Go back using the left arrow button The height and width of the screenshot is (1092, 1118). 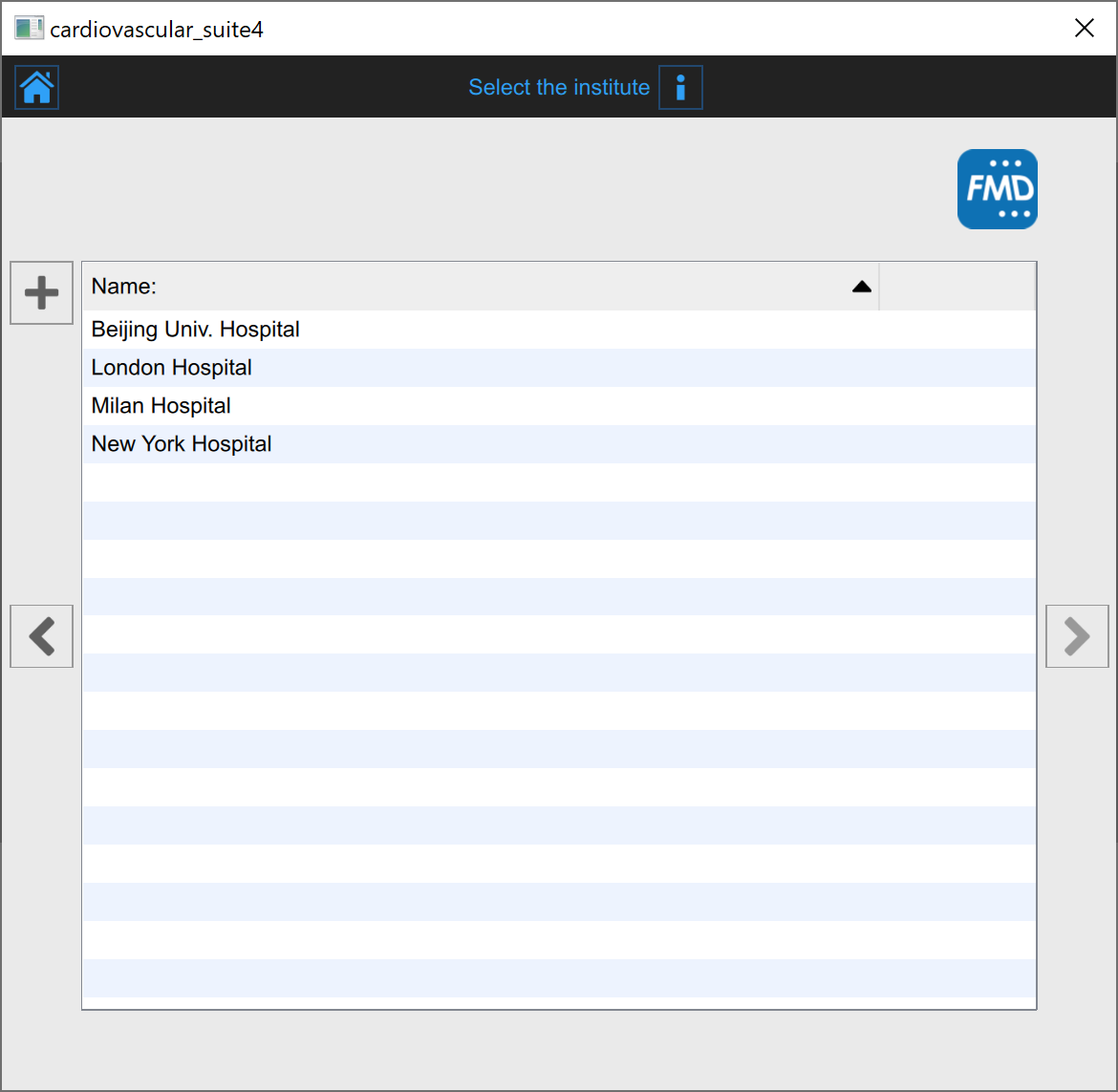point(42,636)
